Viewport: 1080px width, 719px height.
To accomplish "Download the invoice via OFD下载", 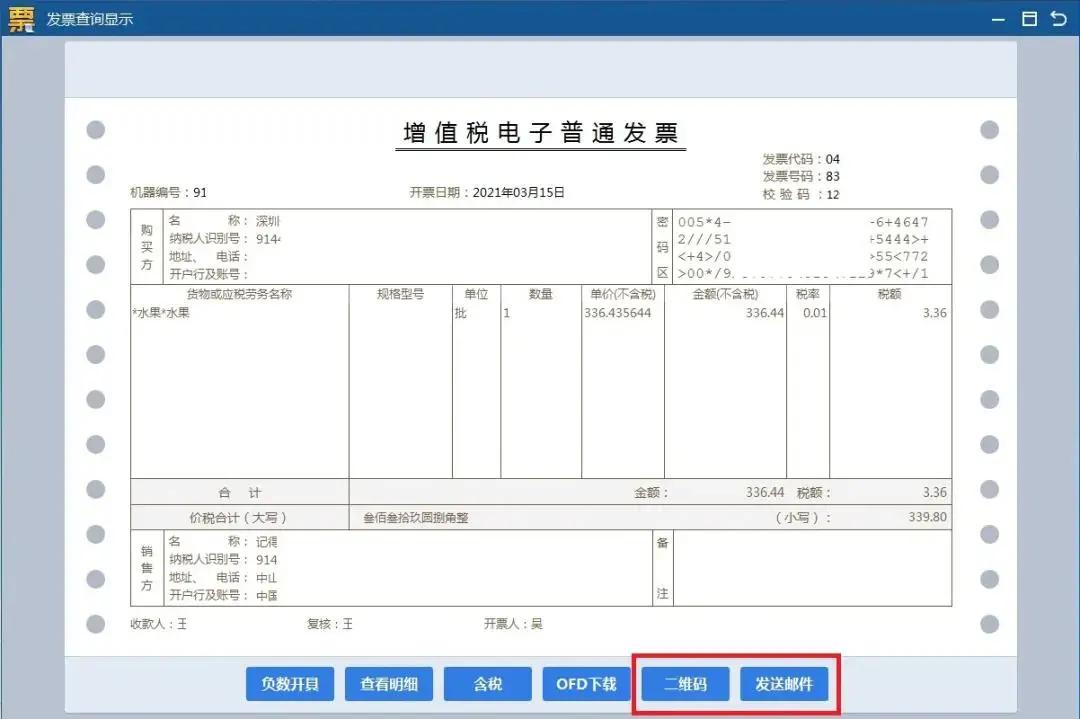I will (586, 684).
